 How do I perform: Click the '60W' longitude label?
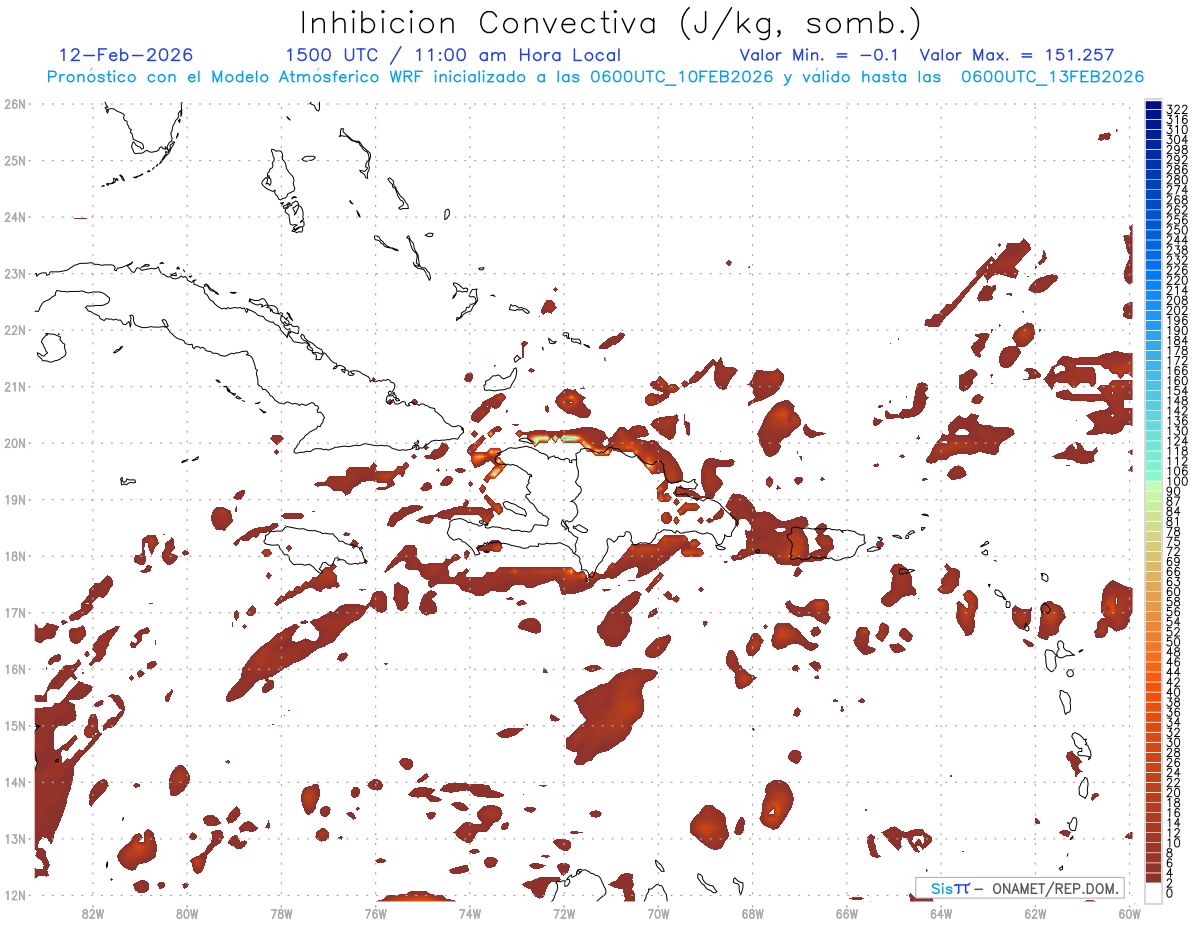1129,913
